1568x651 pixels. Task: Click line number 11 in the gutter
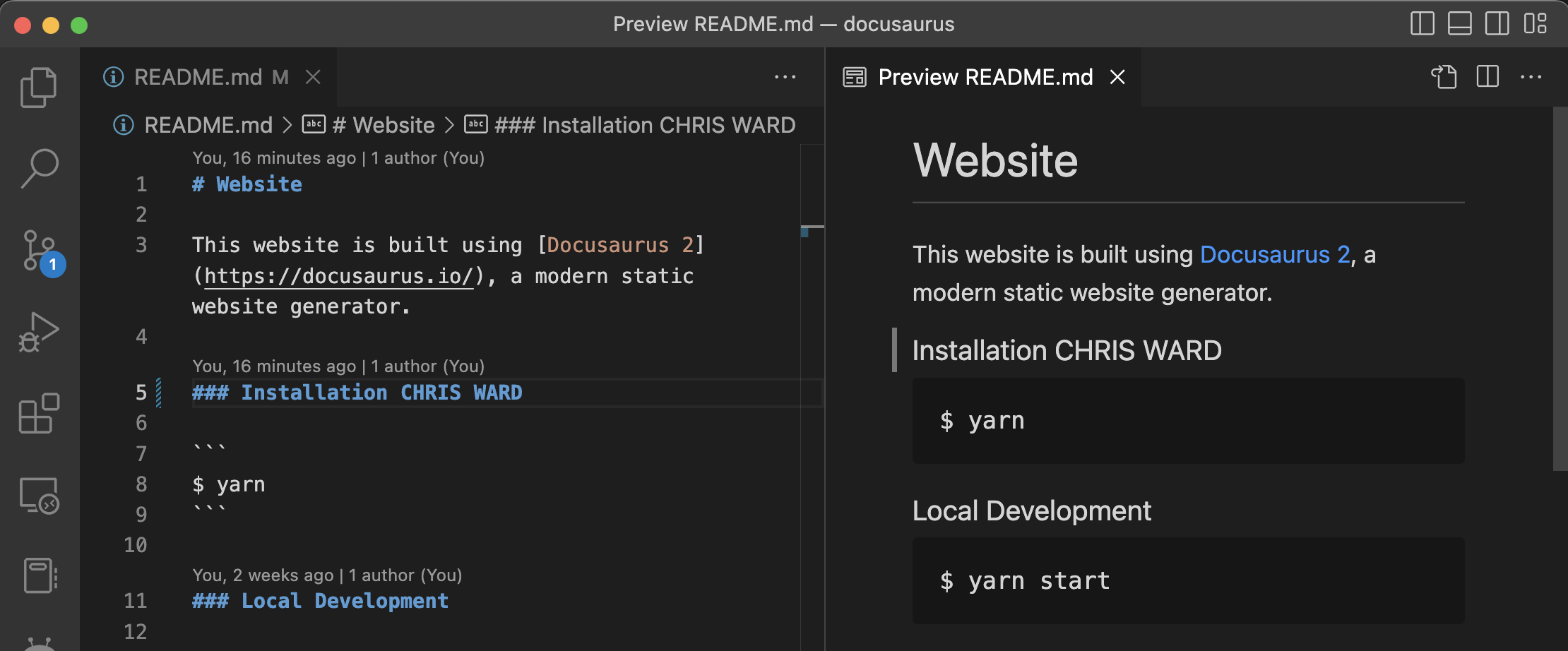pos(136,601)
